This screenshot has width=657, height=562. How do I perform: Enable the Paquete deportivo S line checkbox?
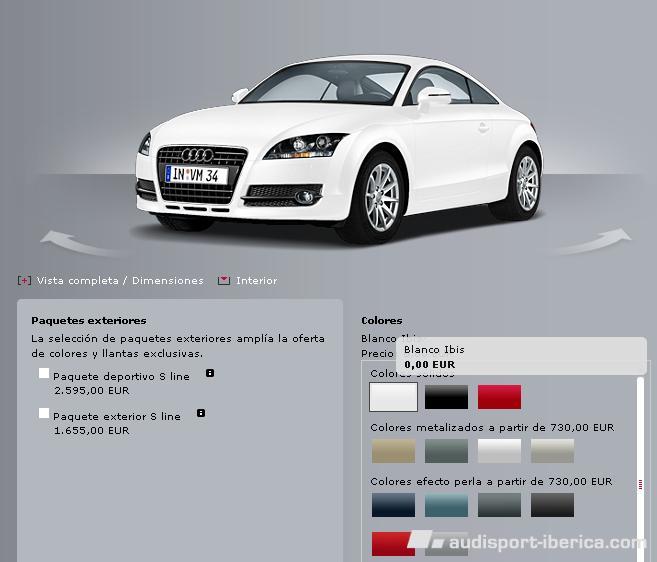44,373
